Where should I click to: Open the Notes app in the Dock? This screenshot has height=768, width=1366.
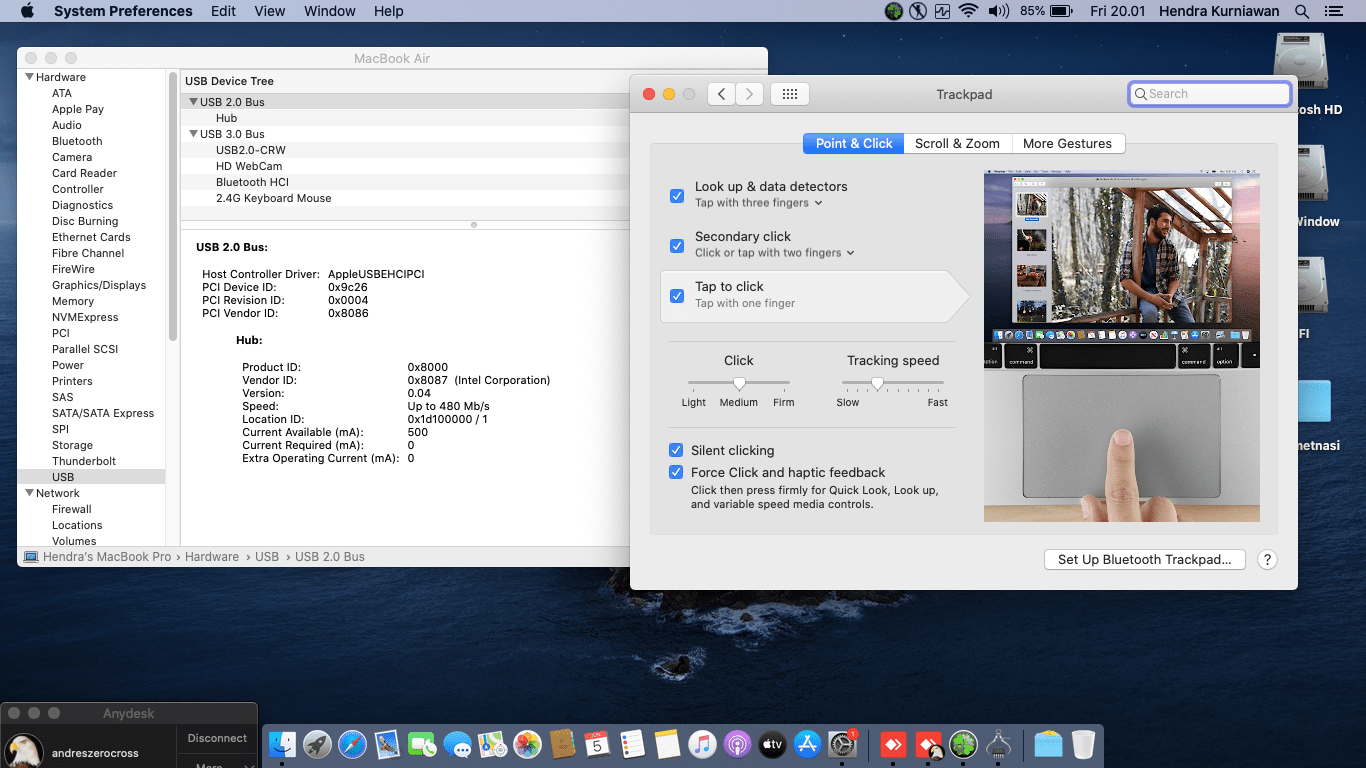(x=668, y=744)
